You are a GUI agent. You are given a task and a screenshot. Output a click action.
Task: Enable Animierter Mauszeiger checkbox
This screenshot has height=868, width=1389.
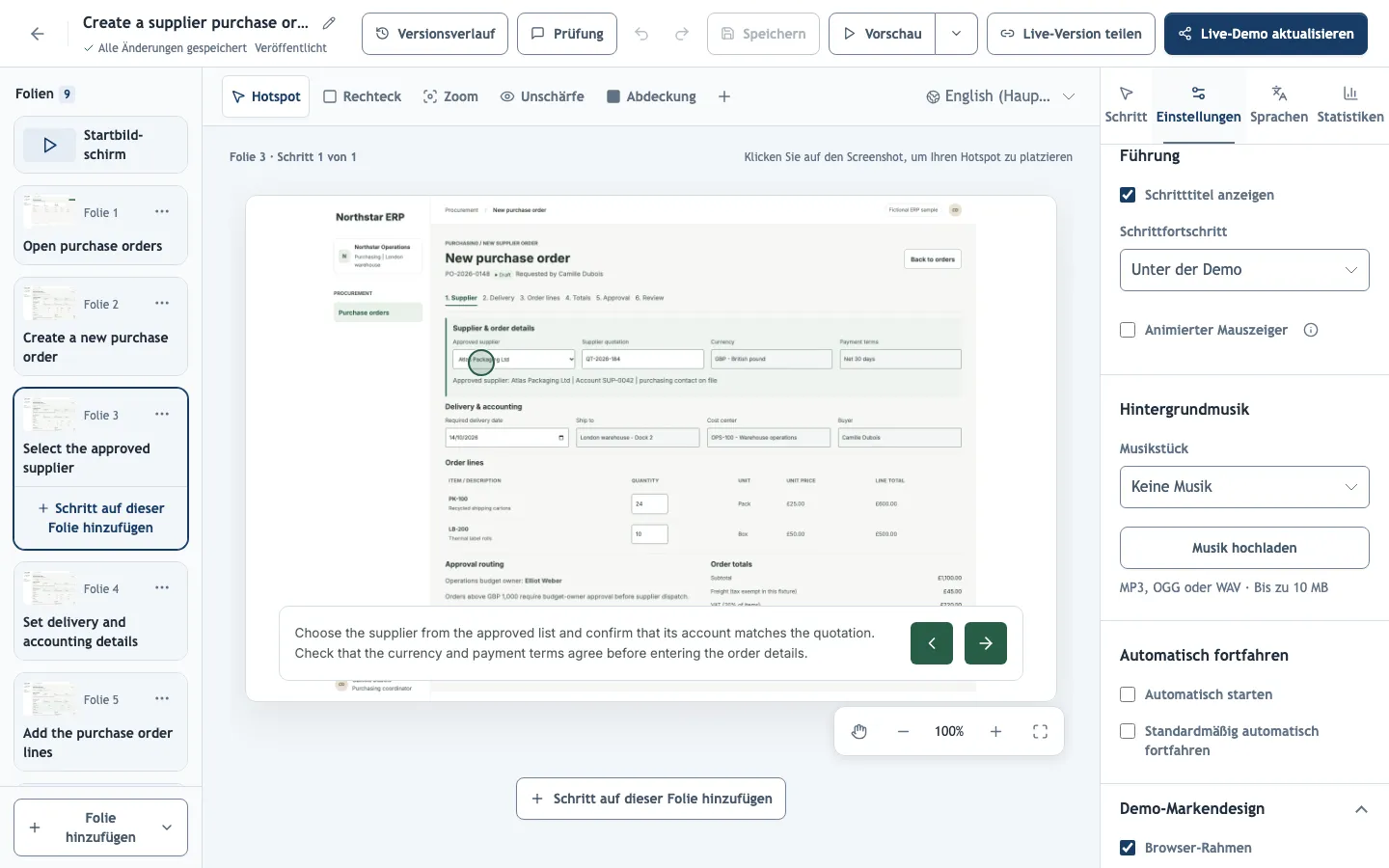coord(1128,330)
